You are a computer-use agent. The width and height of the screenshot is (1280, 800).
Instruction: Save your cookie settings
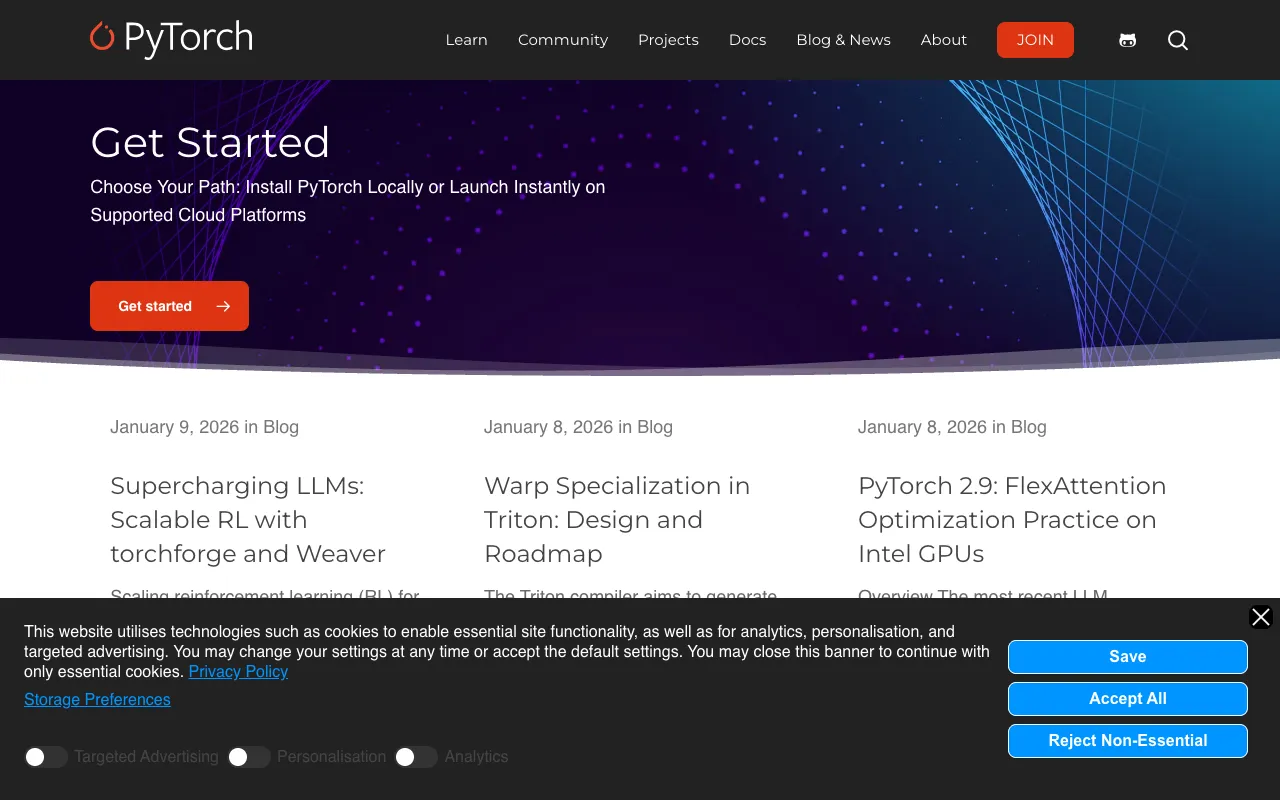pyautogui.click(x=1127, y=657)
